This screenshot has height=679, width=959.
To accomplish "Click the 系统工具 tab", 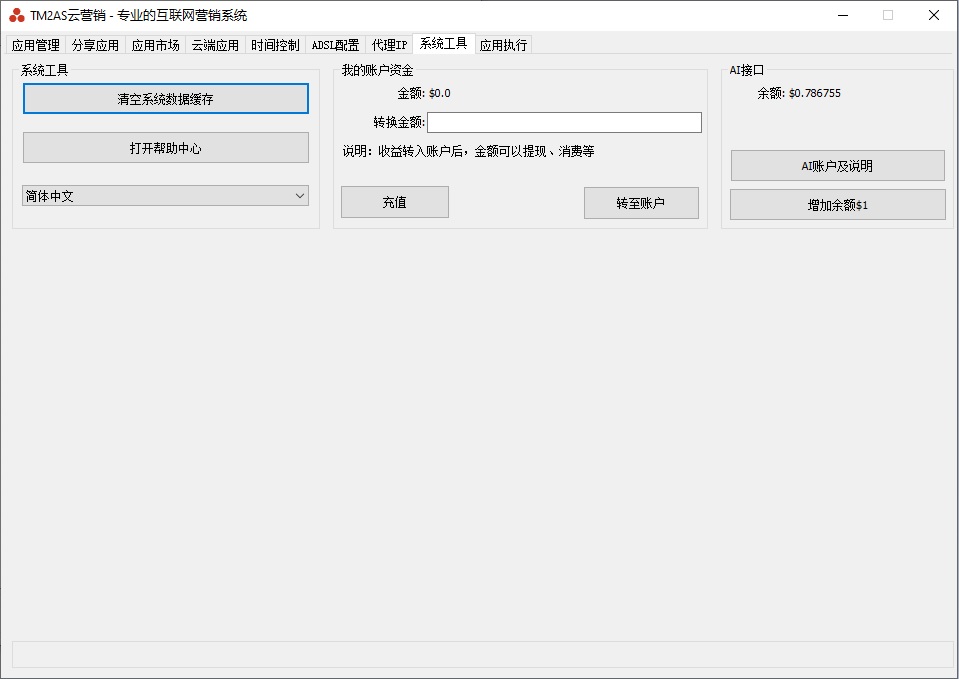I will point(443,44).
